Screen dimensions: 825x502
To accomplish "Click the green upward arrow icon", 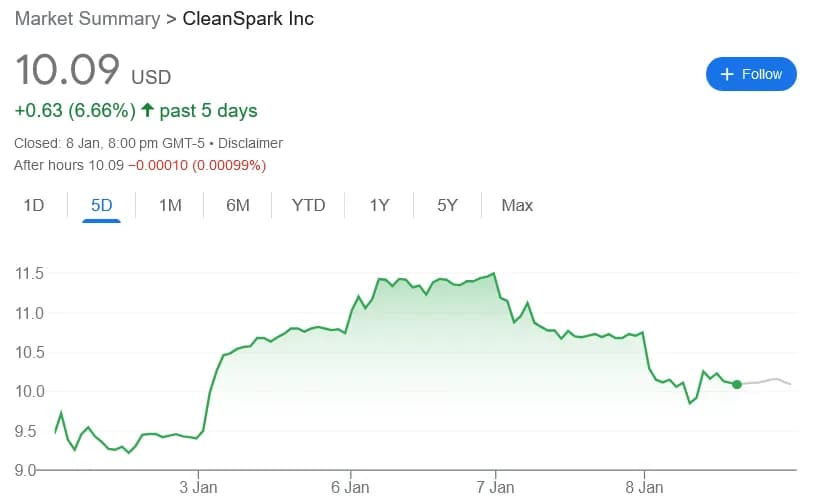I will tap(147, 110).
